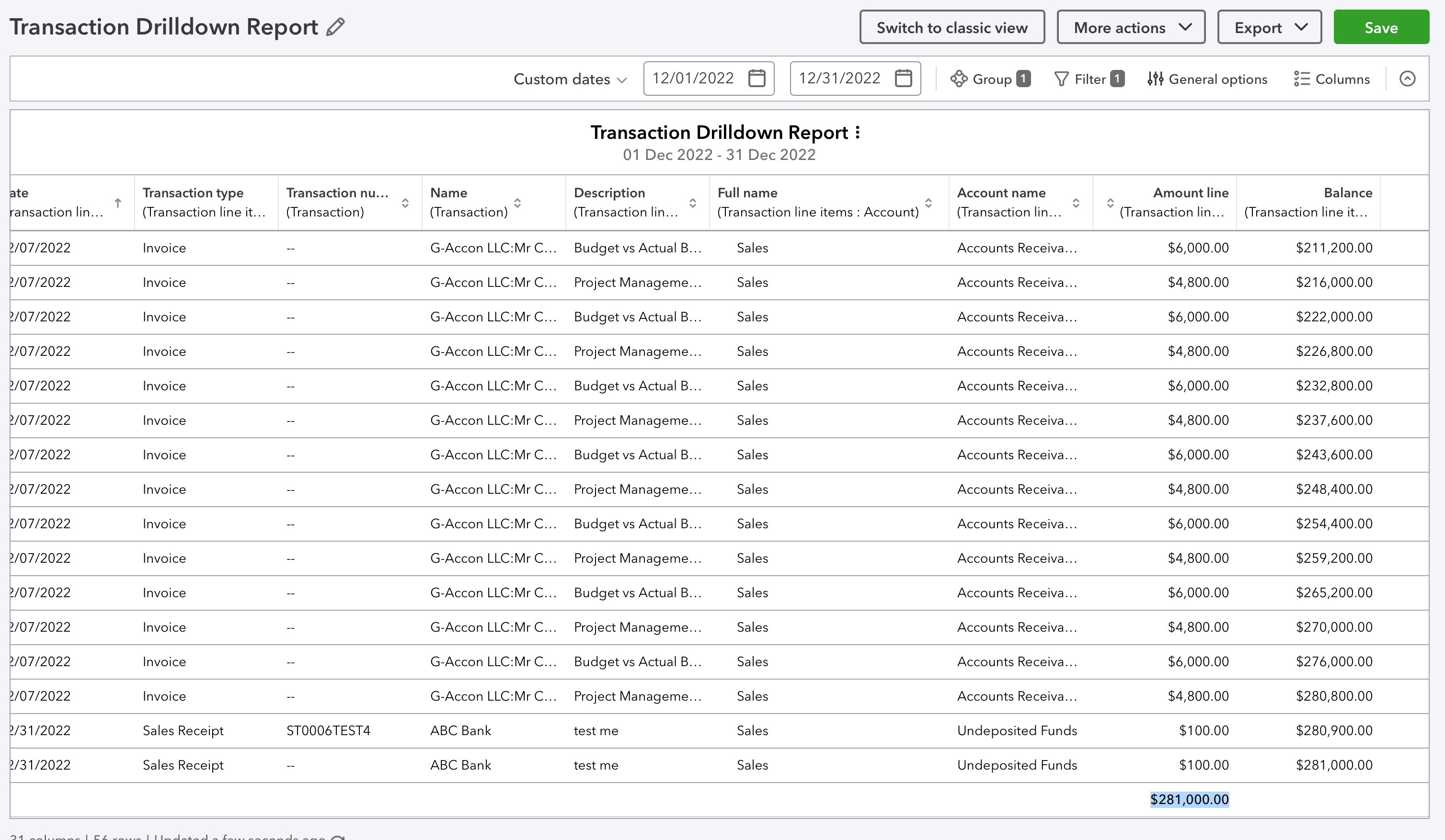This screenshot has width=1445, height=840.
Task: Click the ST0006TEST4 transaction number
Action: [x=329, y=730]
